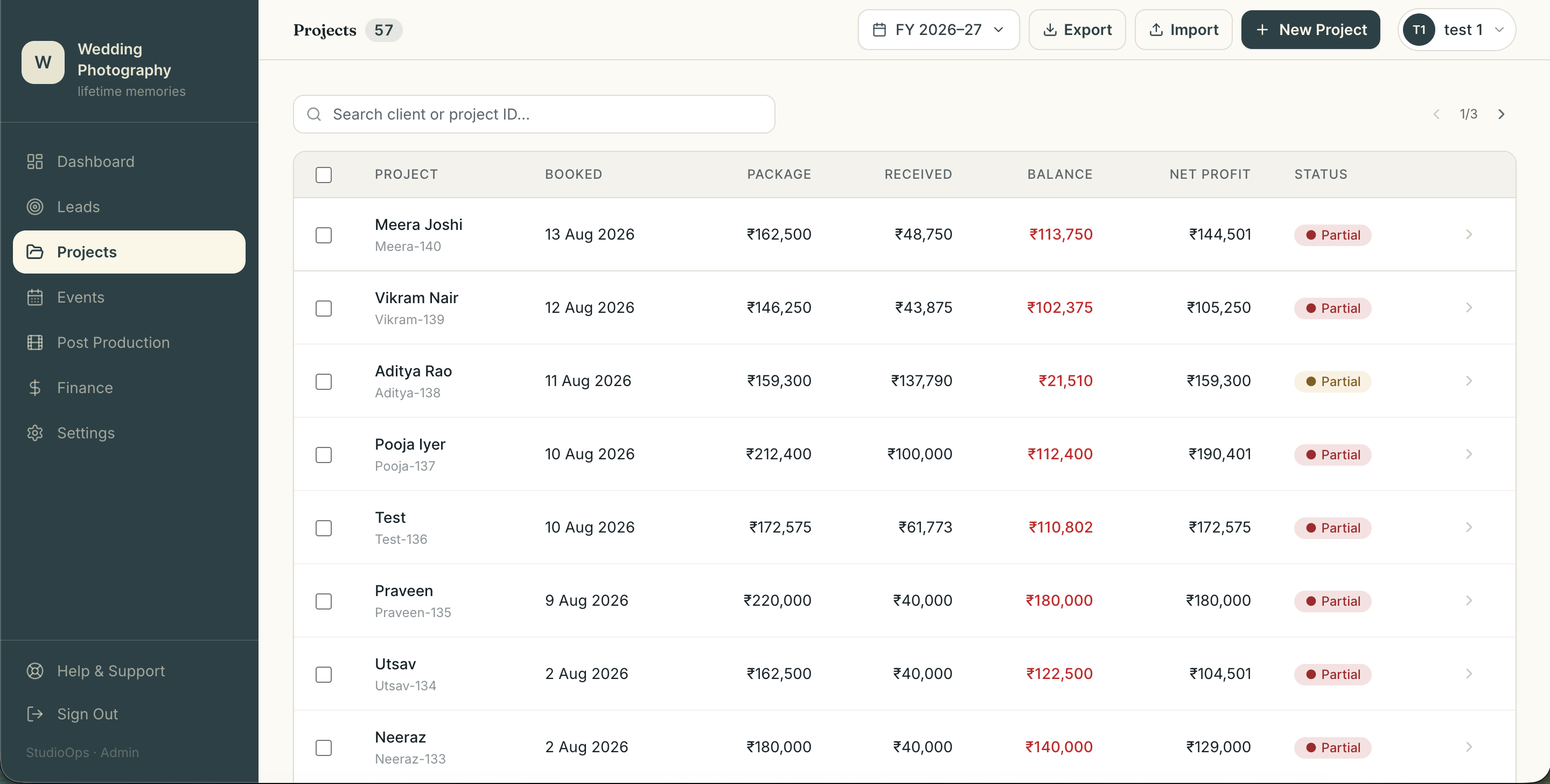Click Vikram Nair's red Partial status badge
This screenshot has width=1550, height=784.
pyautogui.click(x=1332, y=308)
